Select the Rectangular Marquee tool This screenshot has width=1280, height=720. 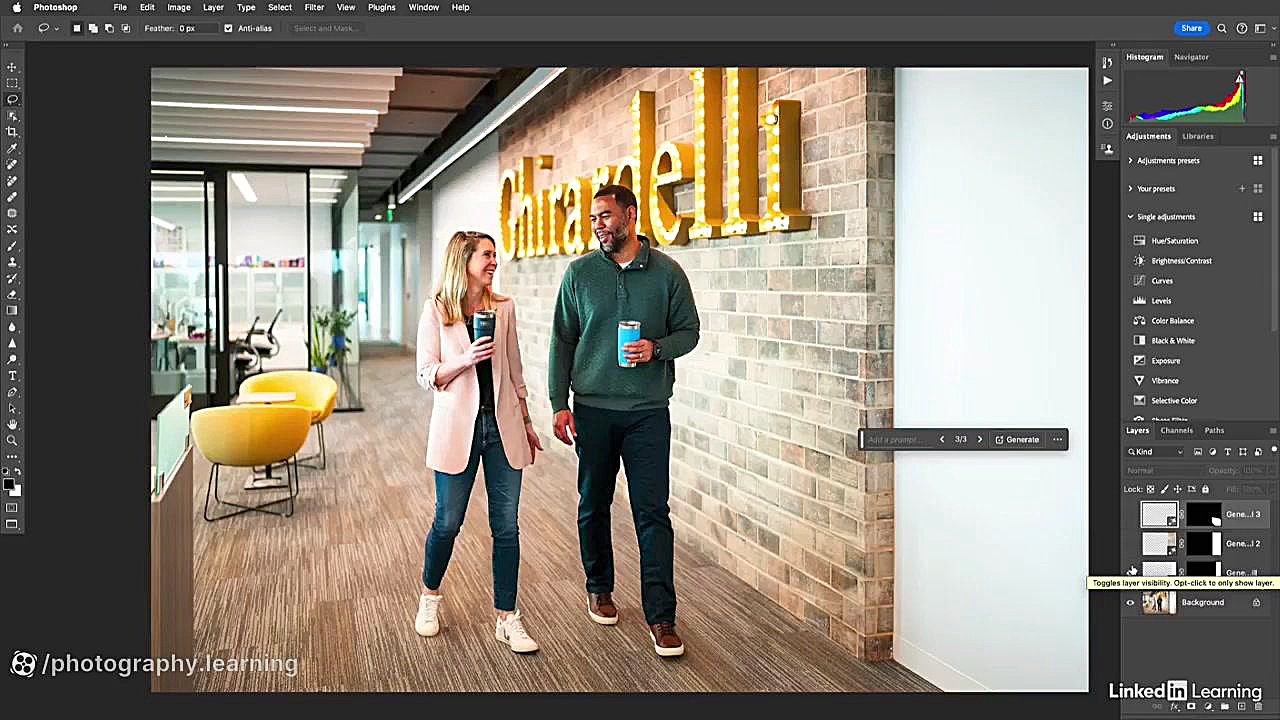[x=12, y=83]
